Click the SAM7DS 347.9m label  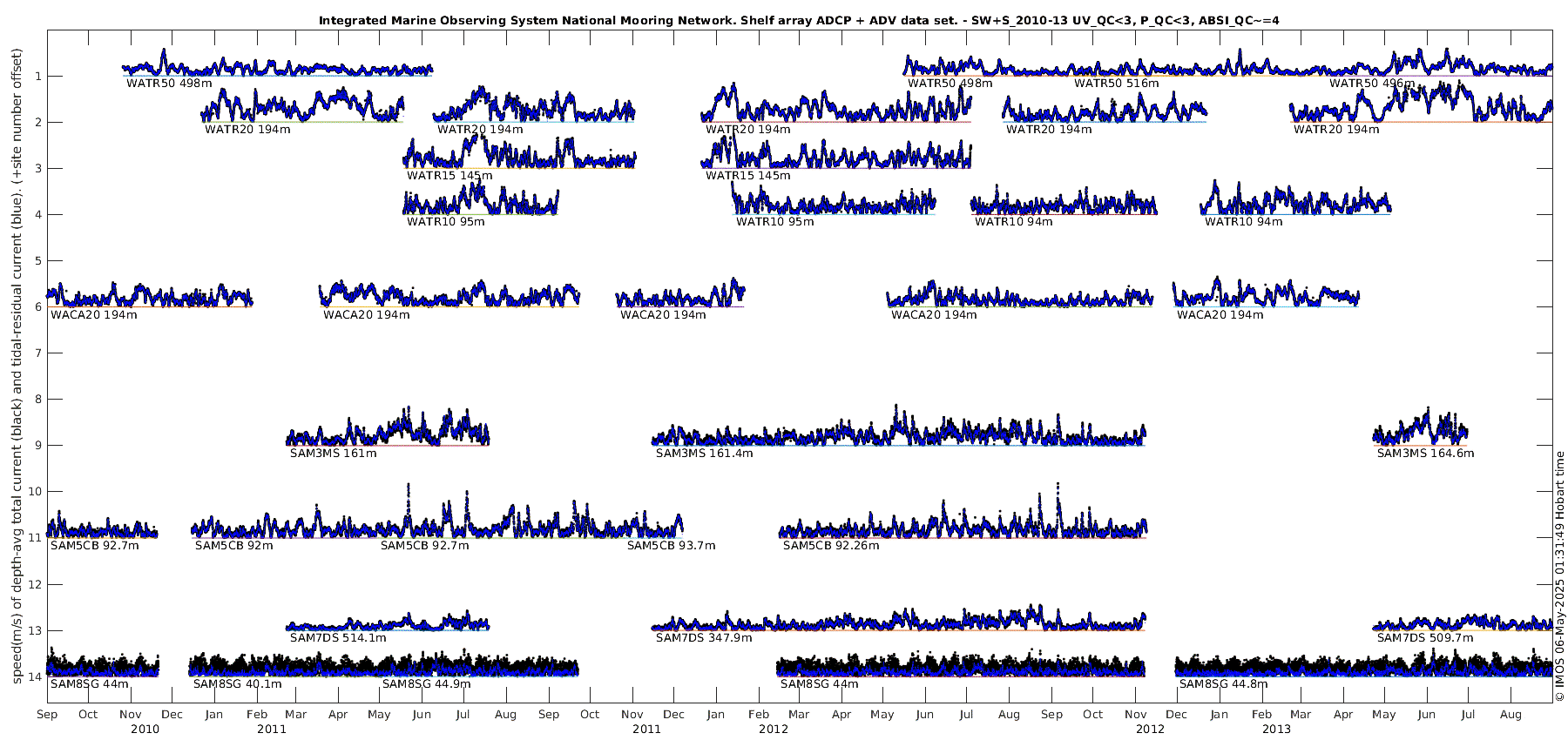point(704,638)
